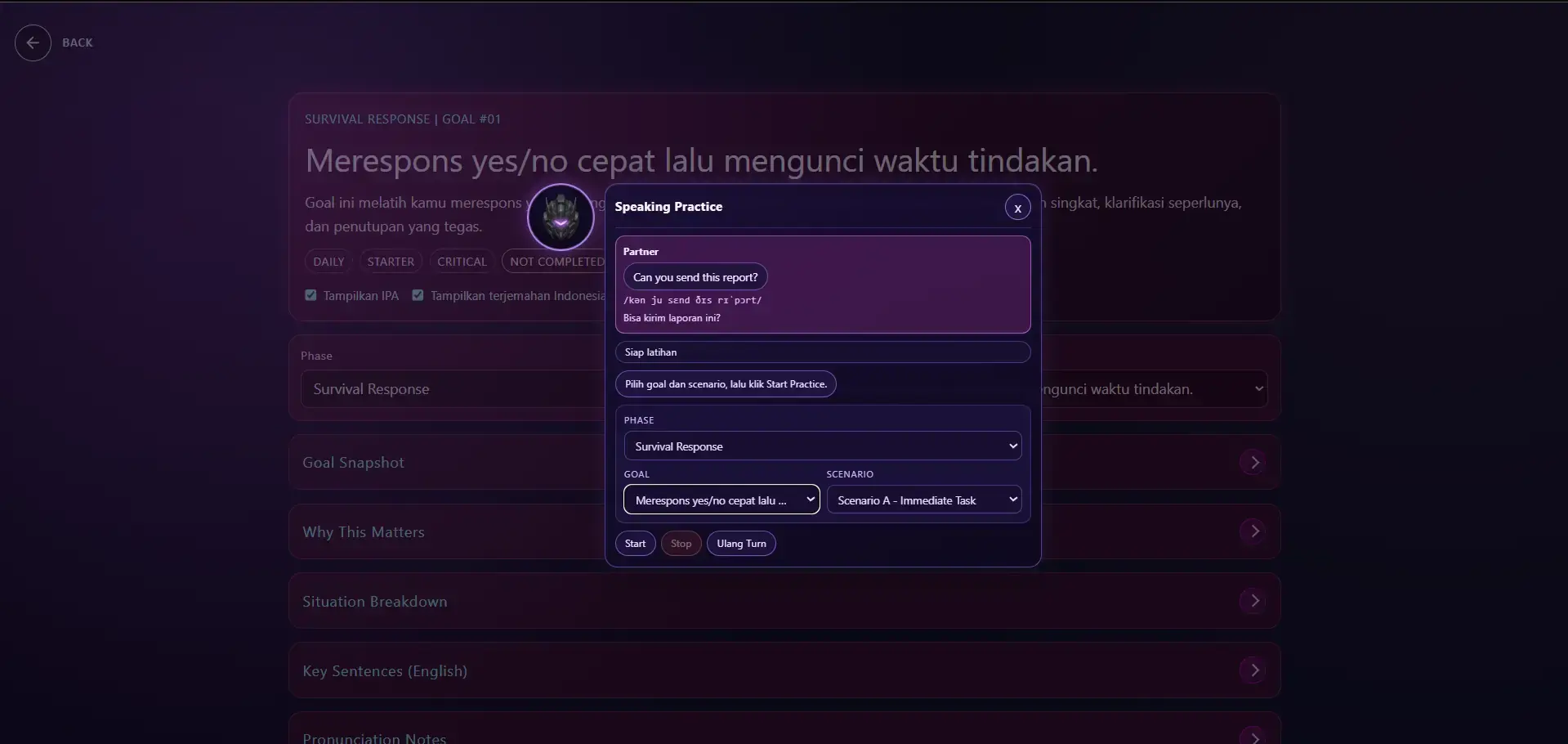Image resolution: width=1568 pixels, height=744 pixels.
Task: Click the IPA transcription line
Action: 692,300
